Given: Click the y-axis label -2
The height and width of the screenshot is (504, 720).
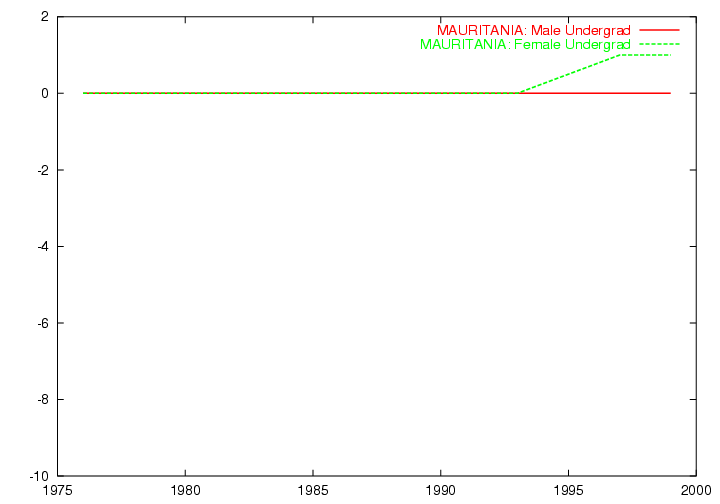Looking at the screenshot, I should click(43, 170).
